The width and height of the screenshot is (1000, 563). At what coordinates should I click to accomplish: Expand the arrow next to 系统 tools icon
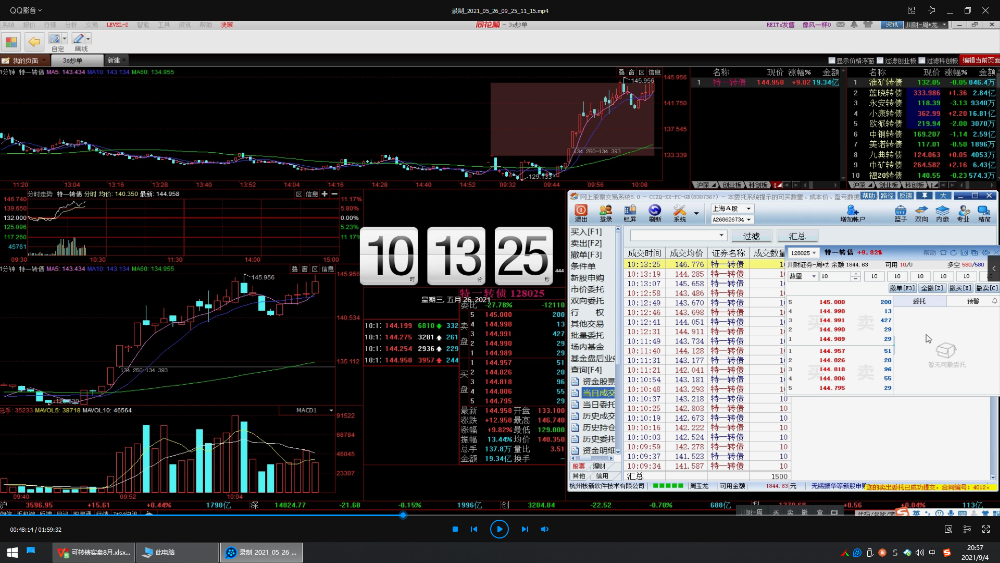[696, 213]
